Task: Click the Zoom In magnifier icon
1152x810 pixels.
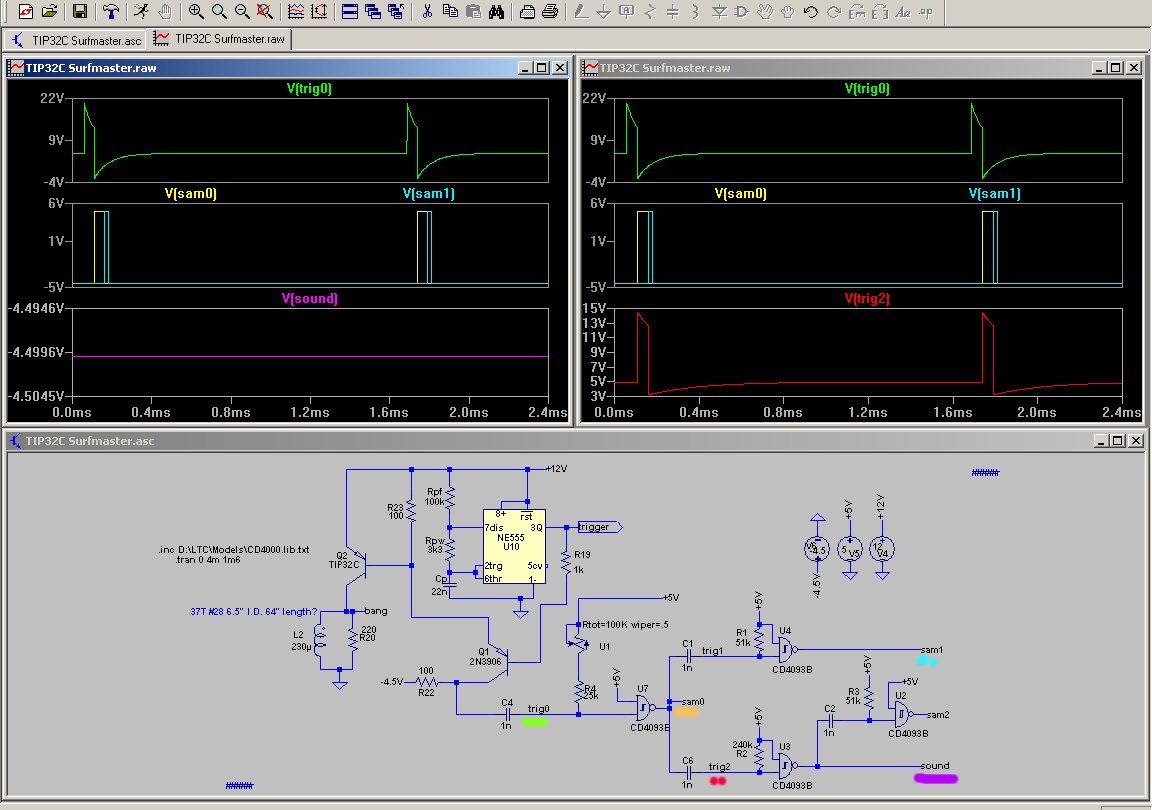Action: [x=196, y=12]
